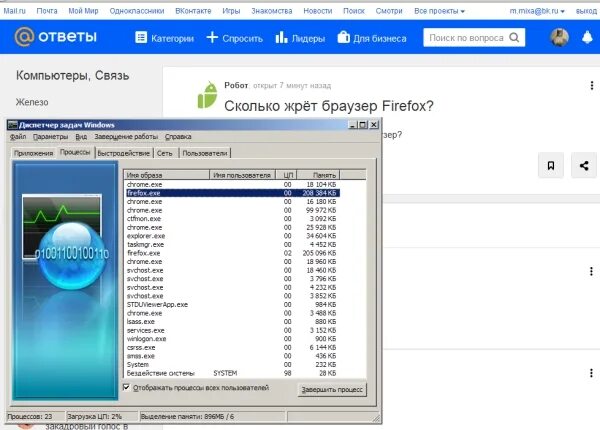
Task: Select firefox.exe row with 205 096 КБ
Action: [x=233, y=253]
